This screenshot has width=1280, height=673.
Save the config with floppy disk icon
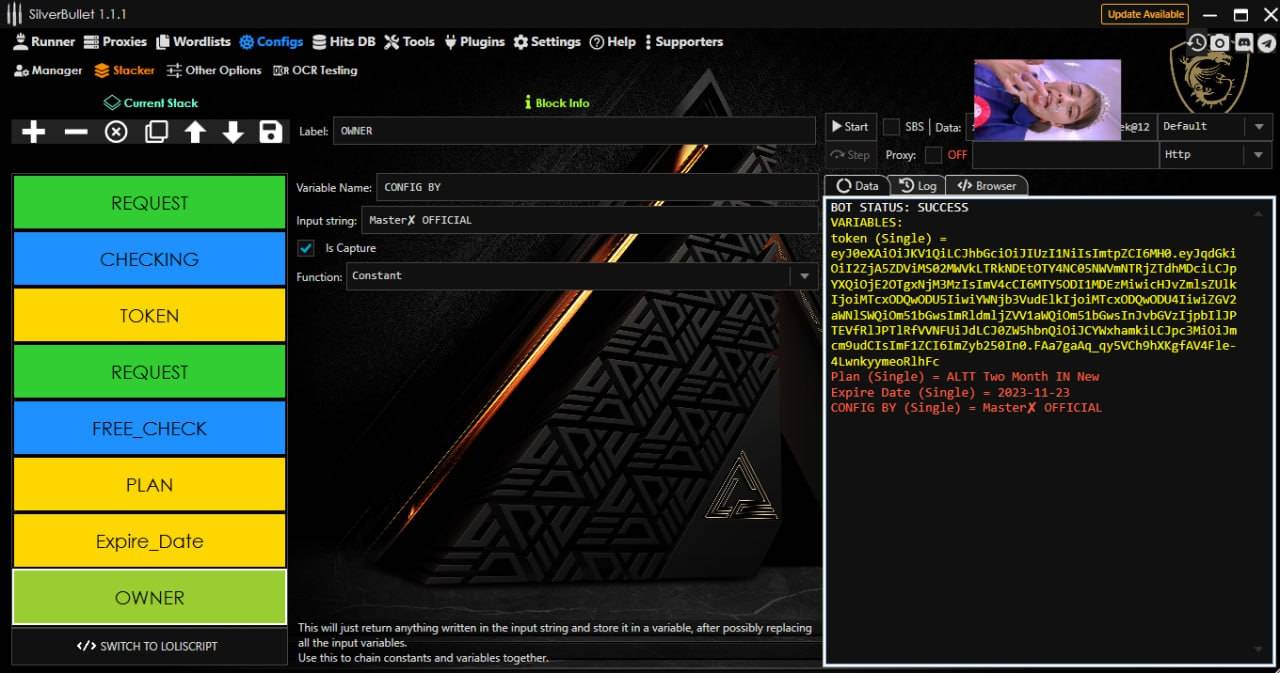[x=270, y=132]
